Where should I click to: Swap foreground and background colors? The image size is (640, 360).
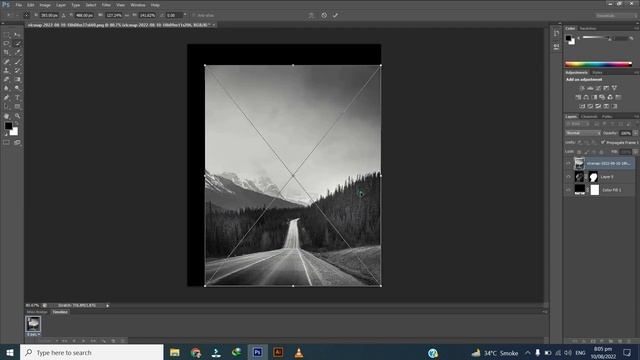[17, 124]
